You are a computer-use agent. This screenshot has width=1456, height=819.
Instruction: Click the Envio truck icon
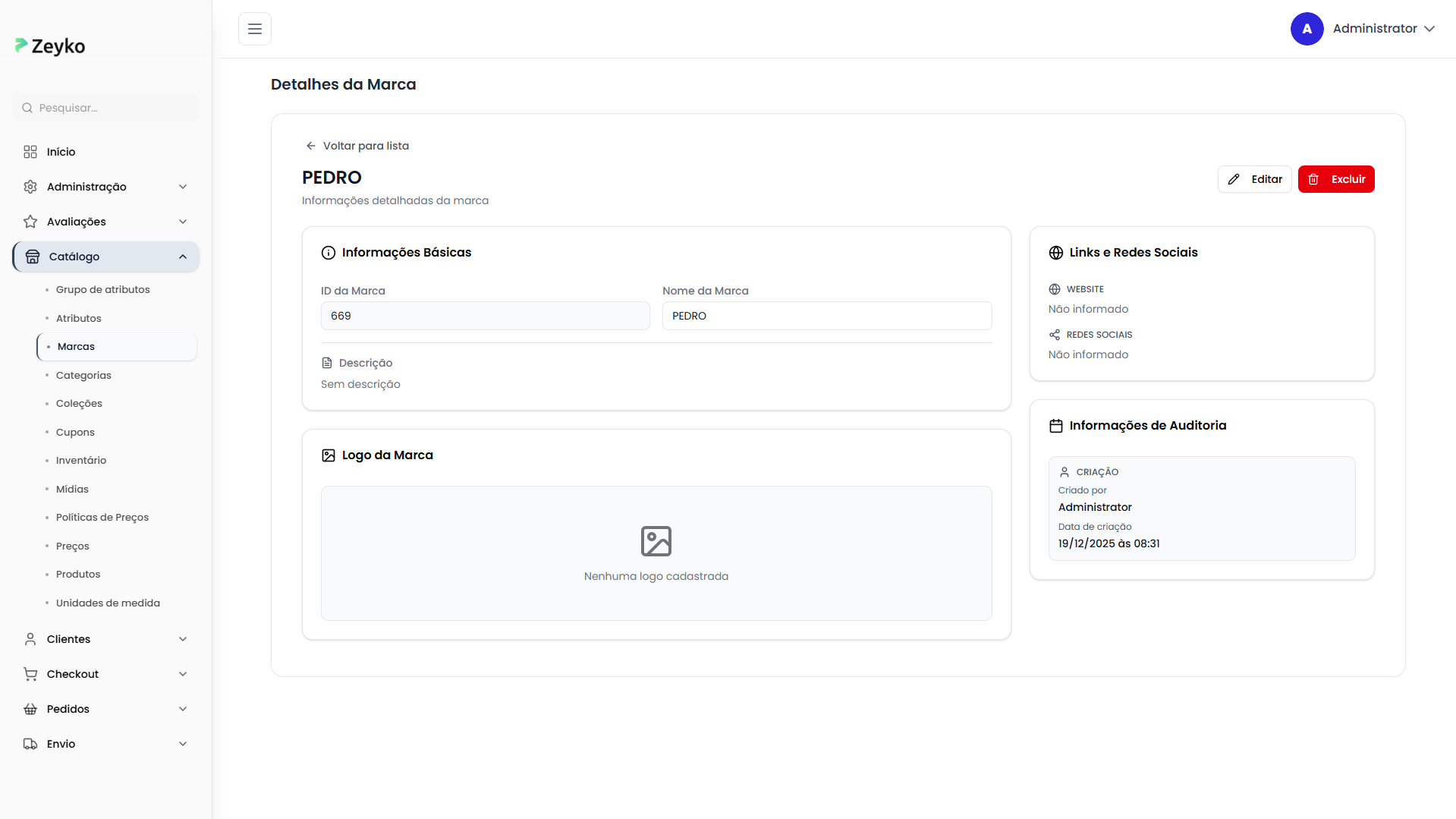[x=30, y=744]
